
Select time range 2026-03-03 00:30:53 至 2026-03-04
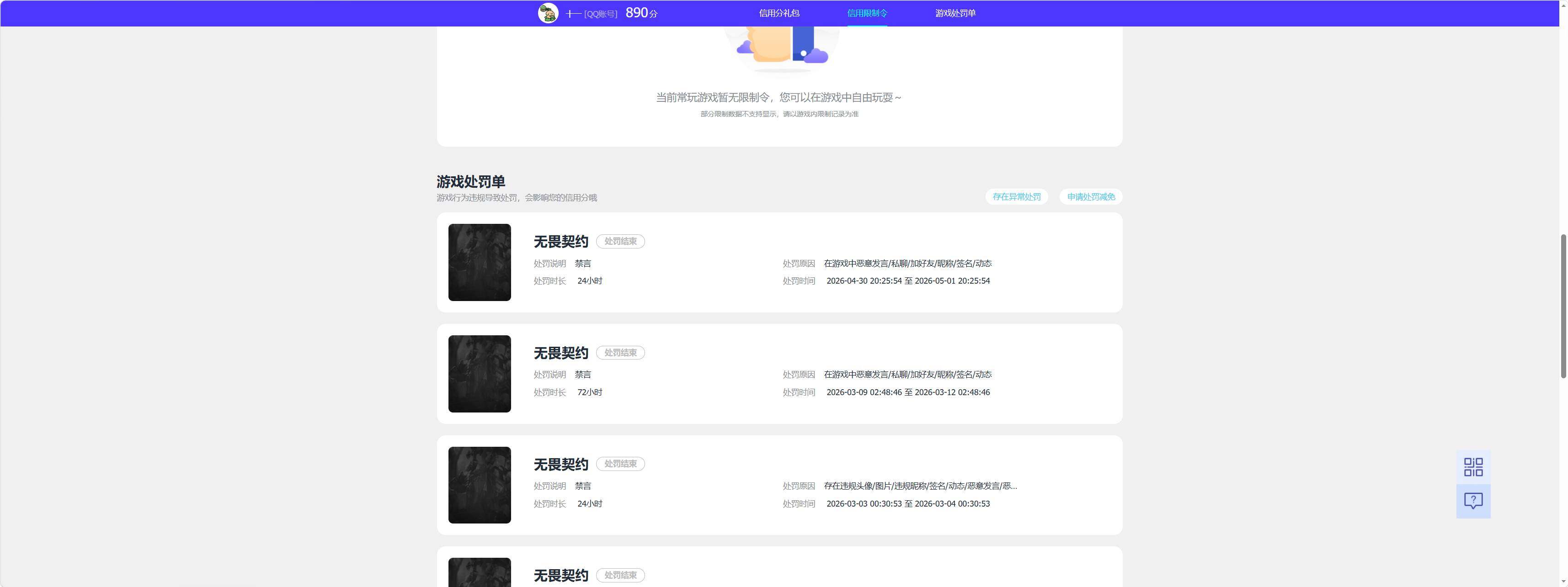point(907,504)
